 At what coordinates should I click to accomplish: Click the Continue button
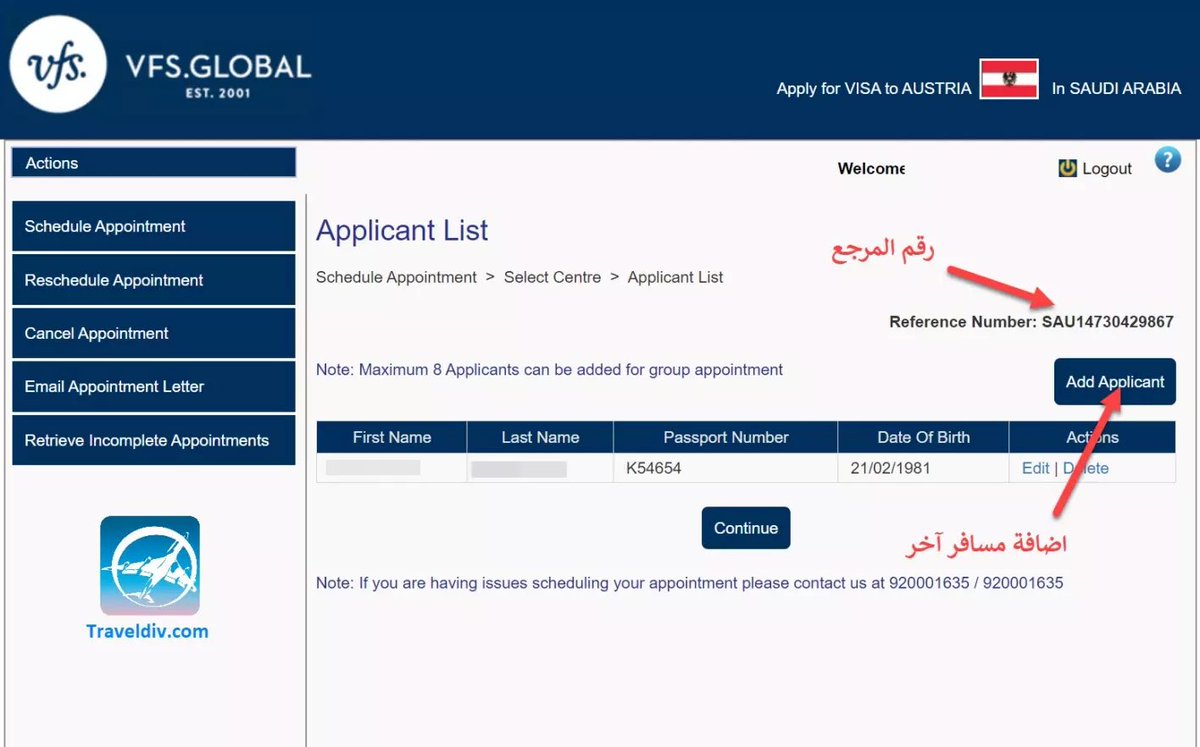746,528
